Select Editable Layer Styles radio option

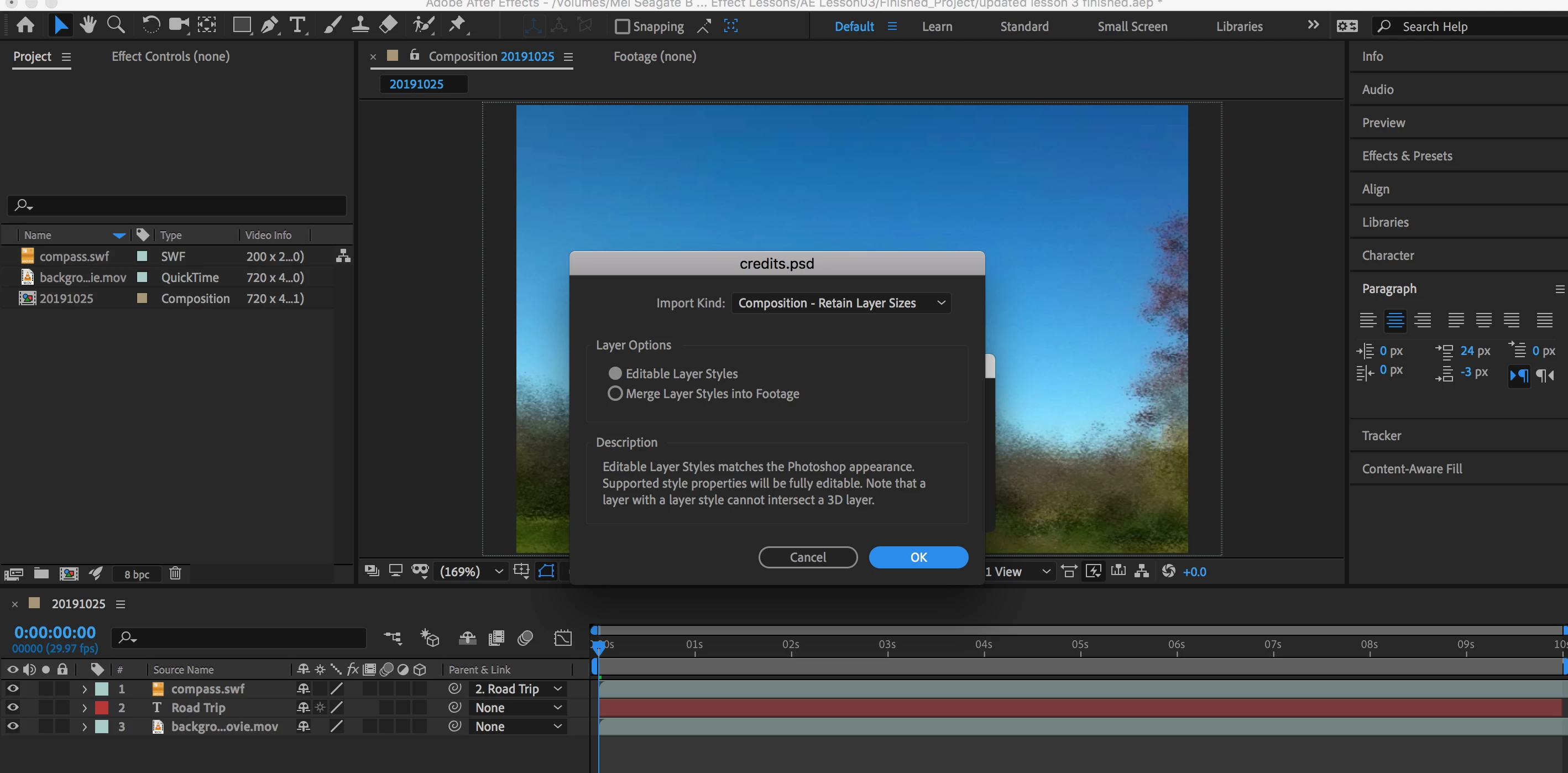point(615,373)
